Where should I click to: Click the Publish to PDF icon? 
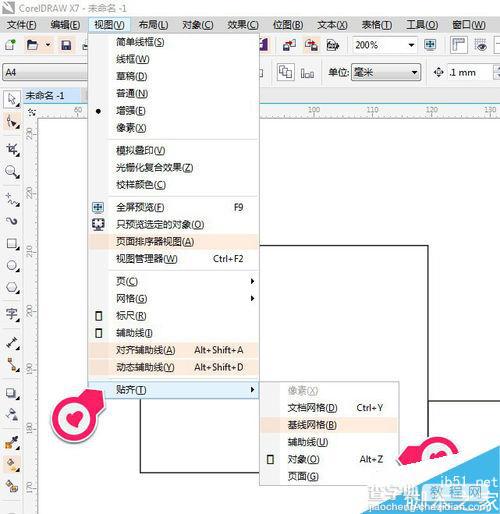pos(333,45)
